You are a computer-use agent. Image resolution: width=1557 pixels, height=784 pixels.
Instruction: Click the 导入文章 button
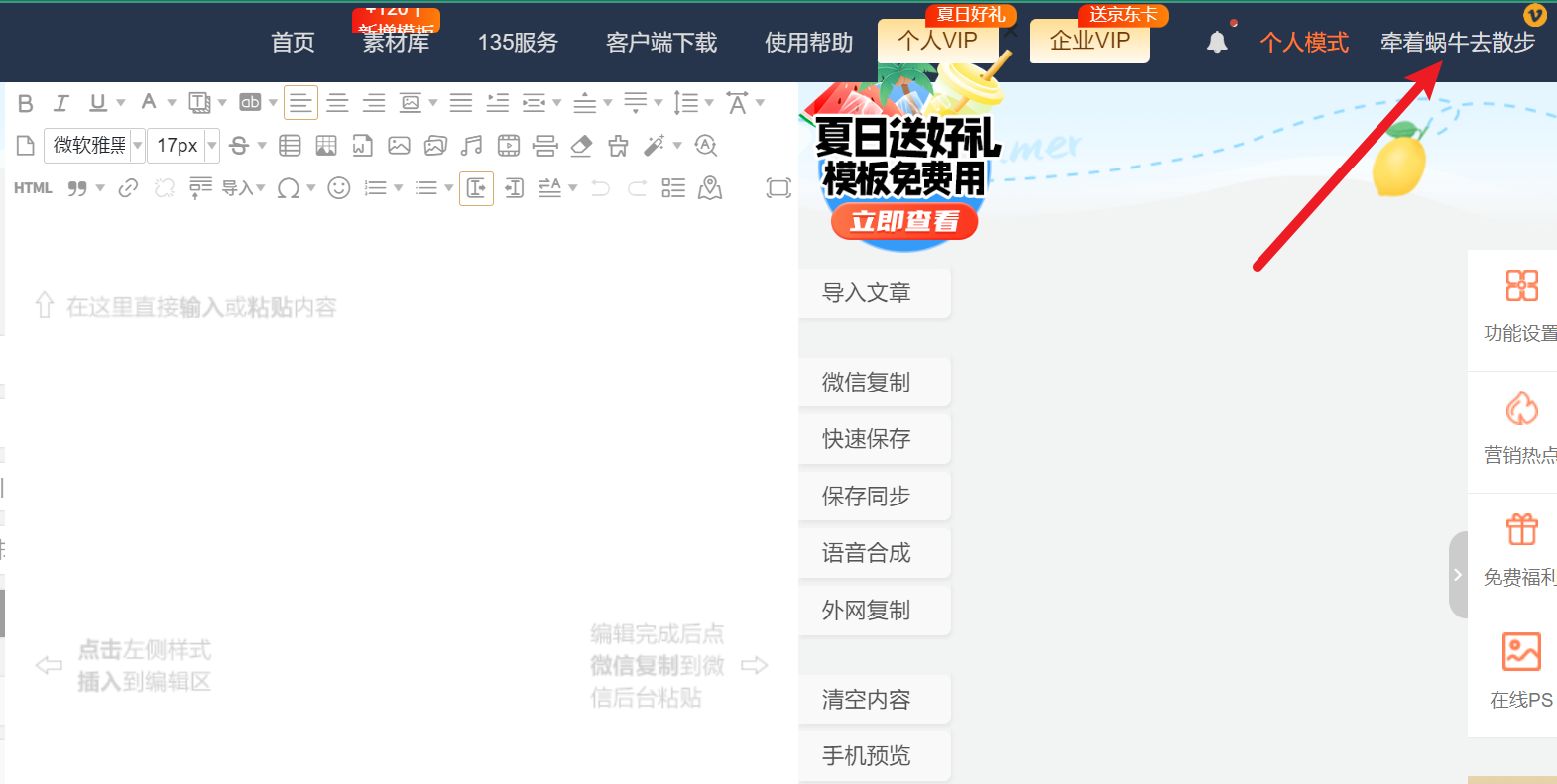pos(875,293)
